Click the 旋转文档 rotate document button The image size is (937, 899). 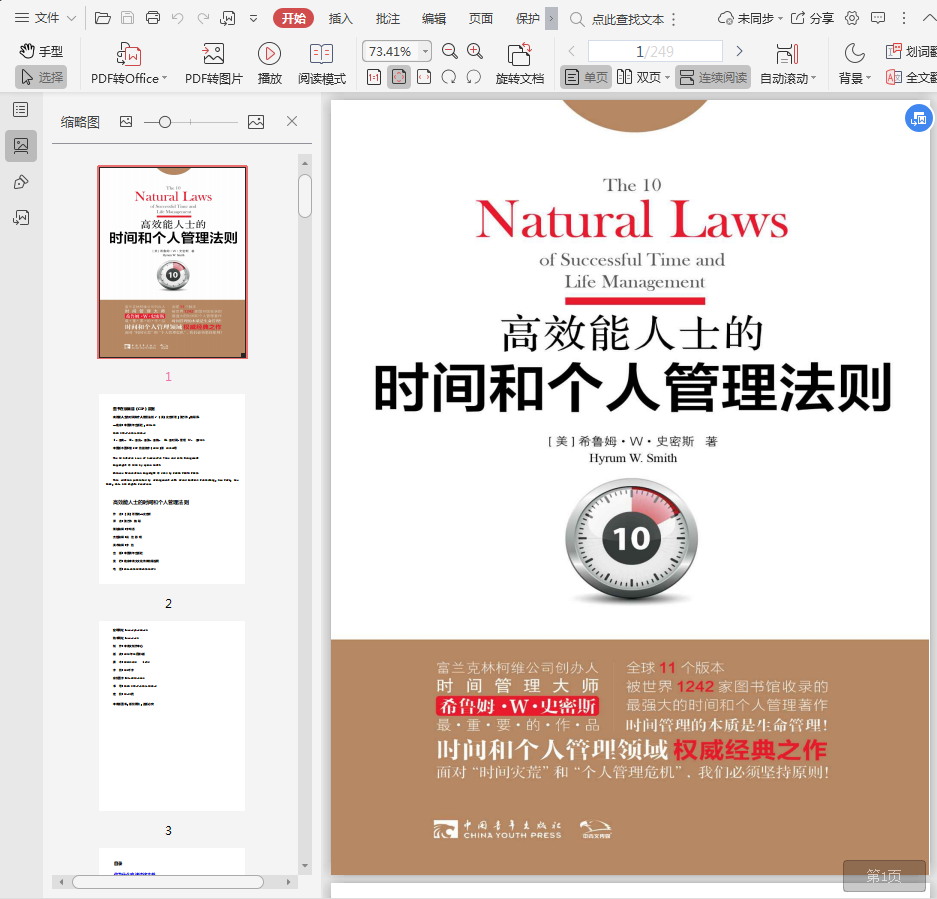[x=519, y=64]
